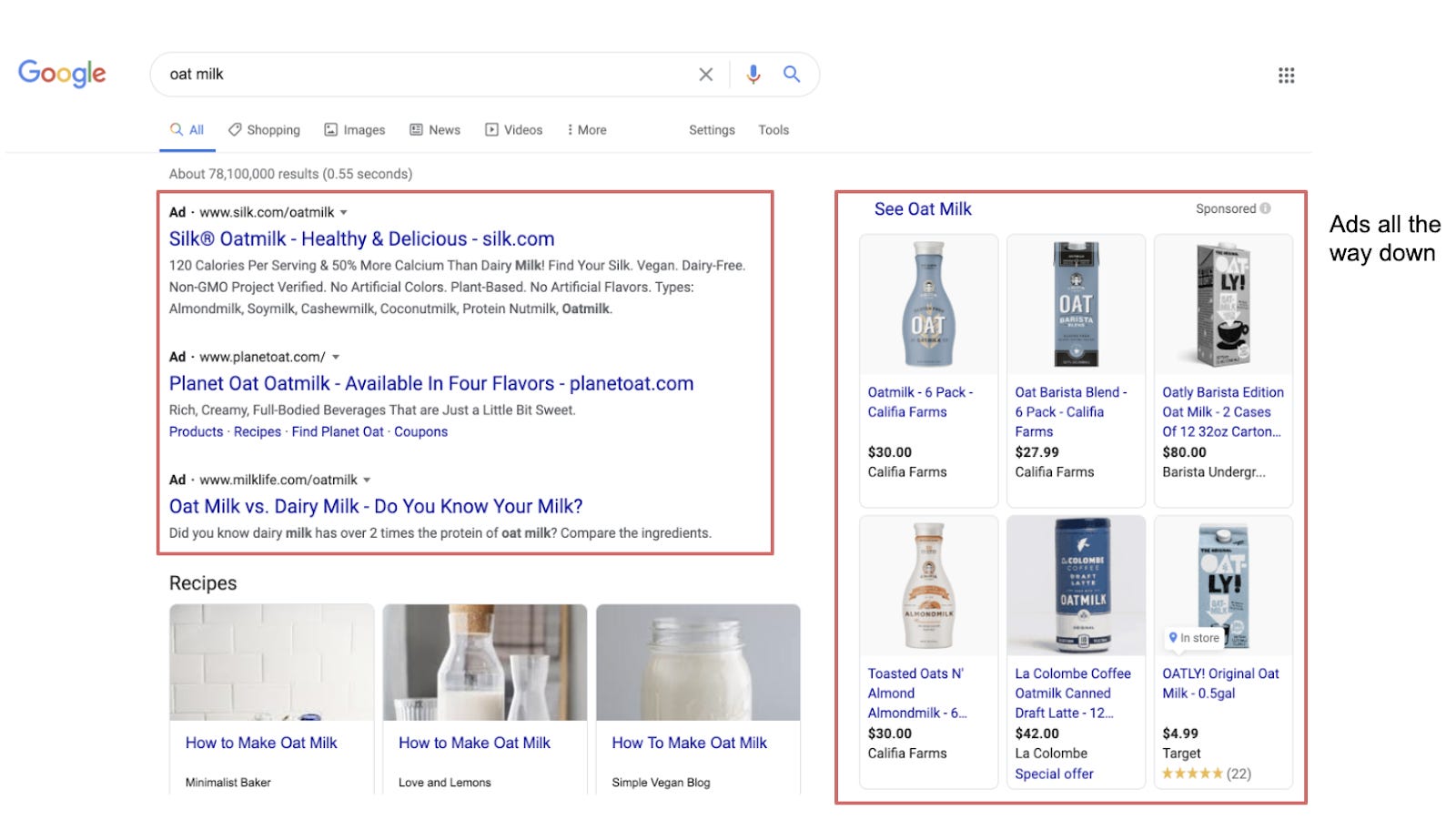Click the magnifier search icon
This screenshot has width=1456, height=820.
(x=792, y=75)
